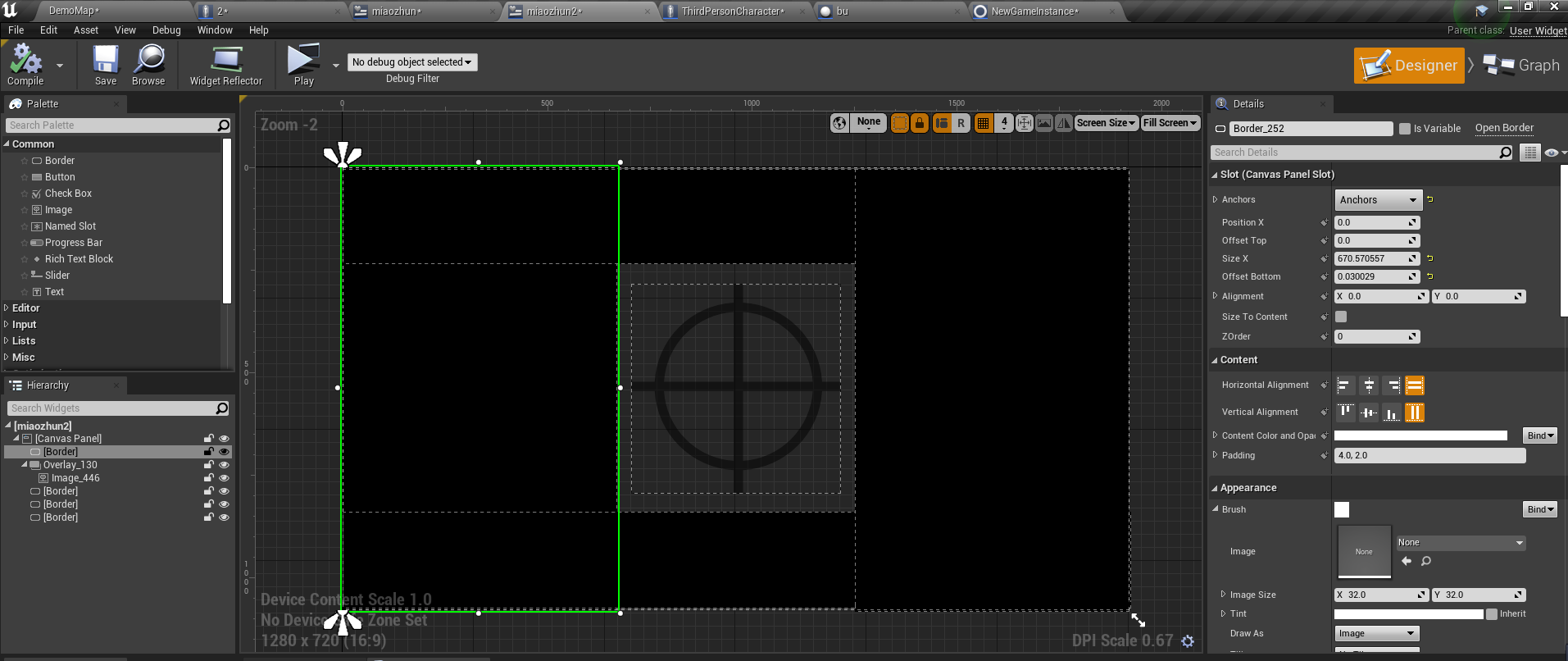Select the Button widget in Palette

click(60, 177)
